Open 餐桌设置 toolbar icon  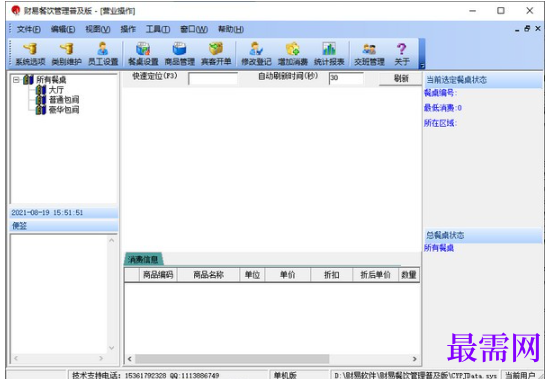[143, 54]
